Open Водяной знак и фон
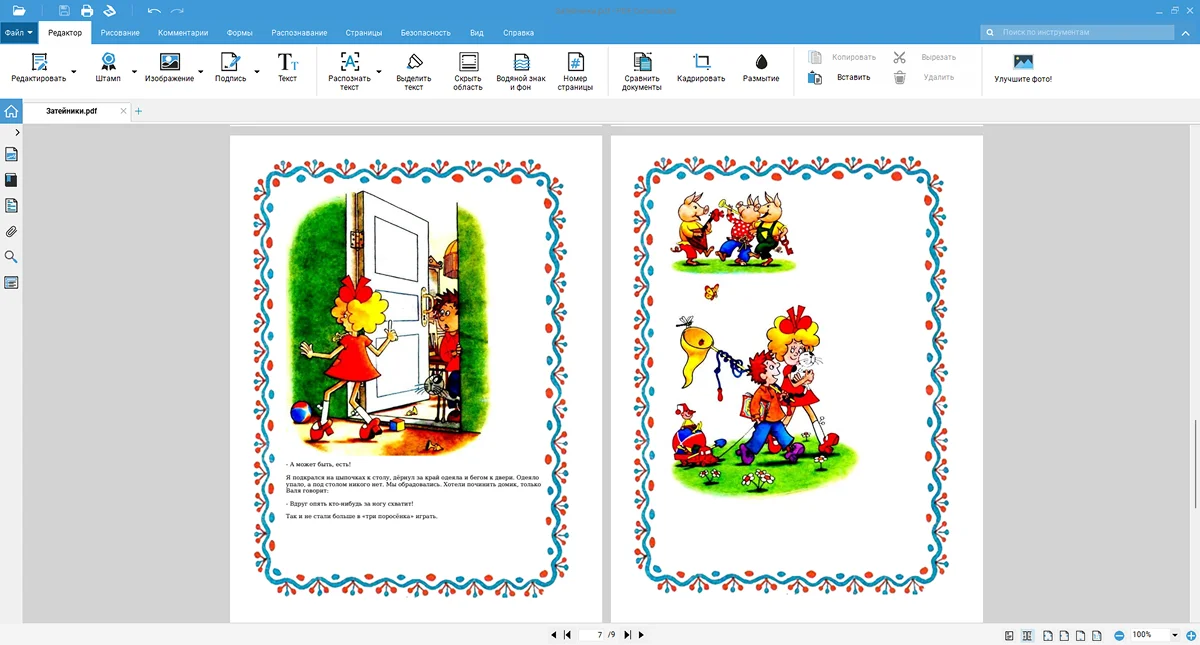This screenshot has width=1200, height=645. (x=521, y=72)
